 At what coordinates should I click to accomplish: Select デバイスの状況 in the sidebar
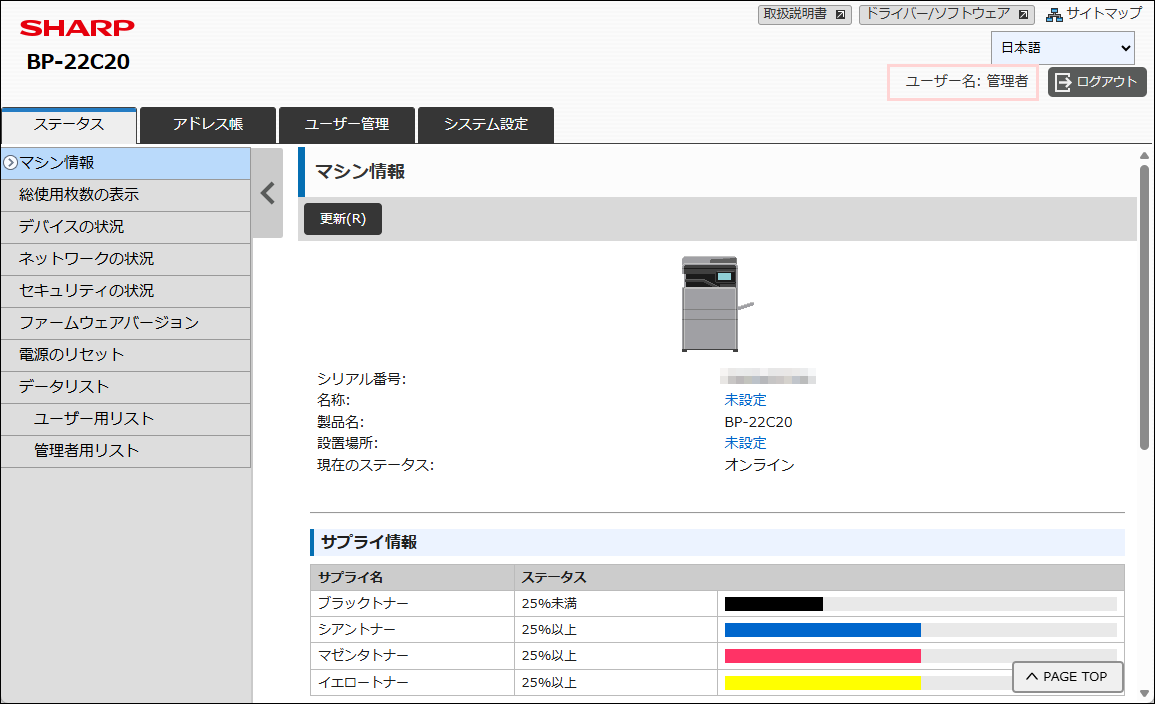point(126,227)
